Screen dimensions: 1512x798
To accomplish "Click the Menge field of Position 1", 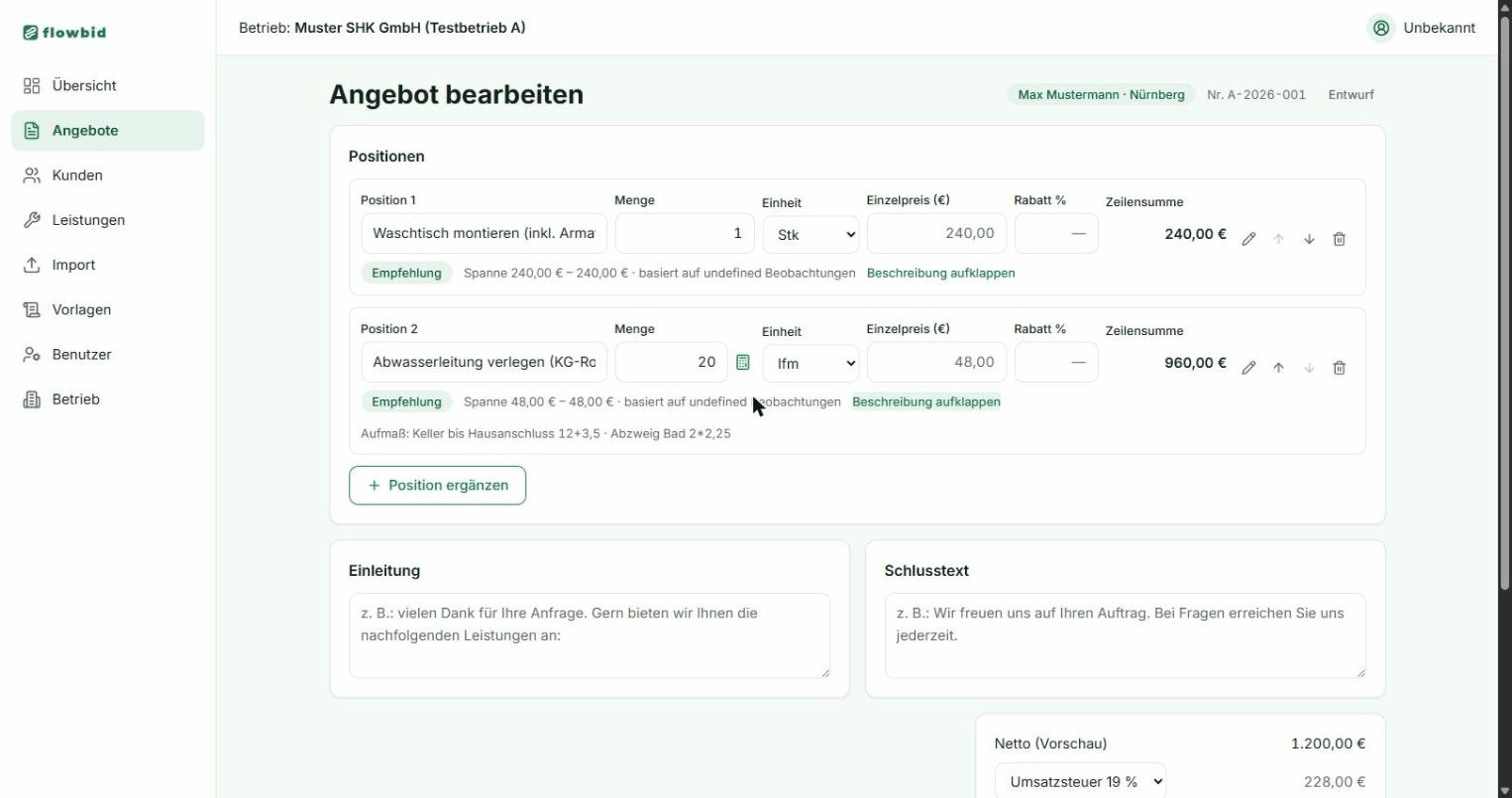I will pos(685,233).
